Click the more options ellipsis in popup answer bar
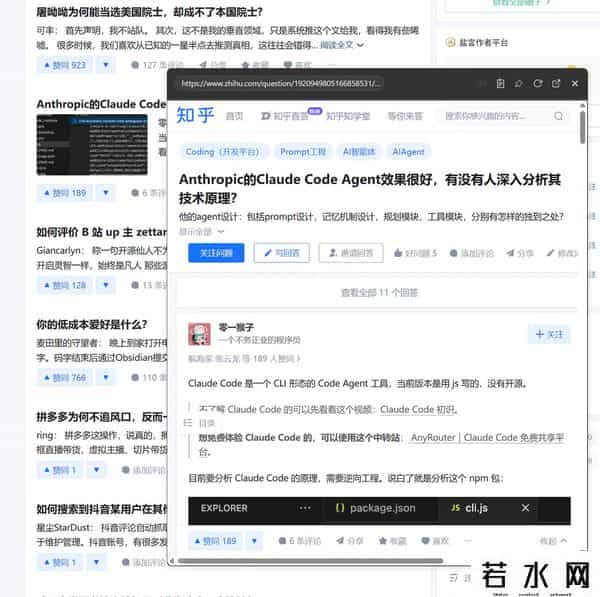600x597 pixels. (468, 541)
